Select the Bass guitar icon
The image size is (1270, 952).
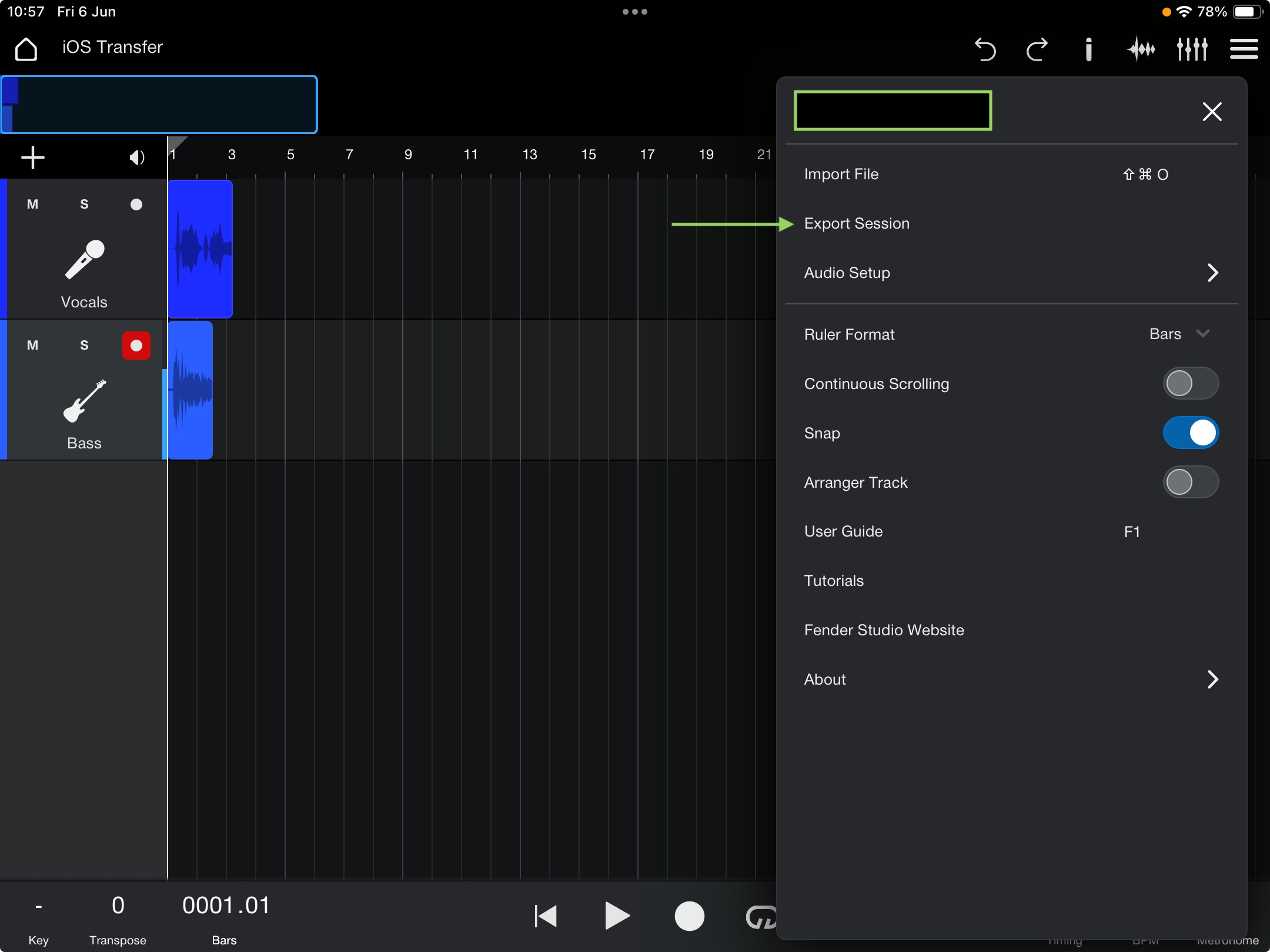[84, 401]
